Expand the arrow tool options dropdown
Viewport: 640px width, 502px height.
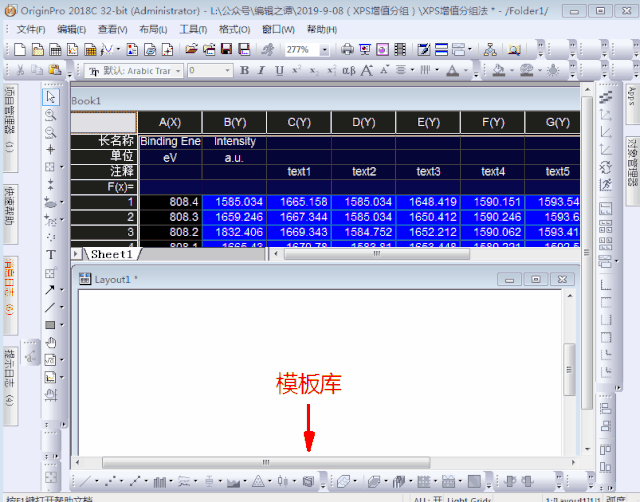[x=62, y=290]
